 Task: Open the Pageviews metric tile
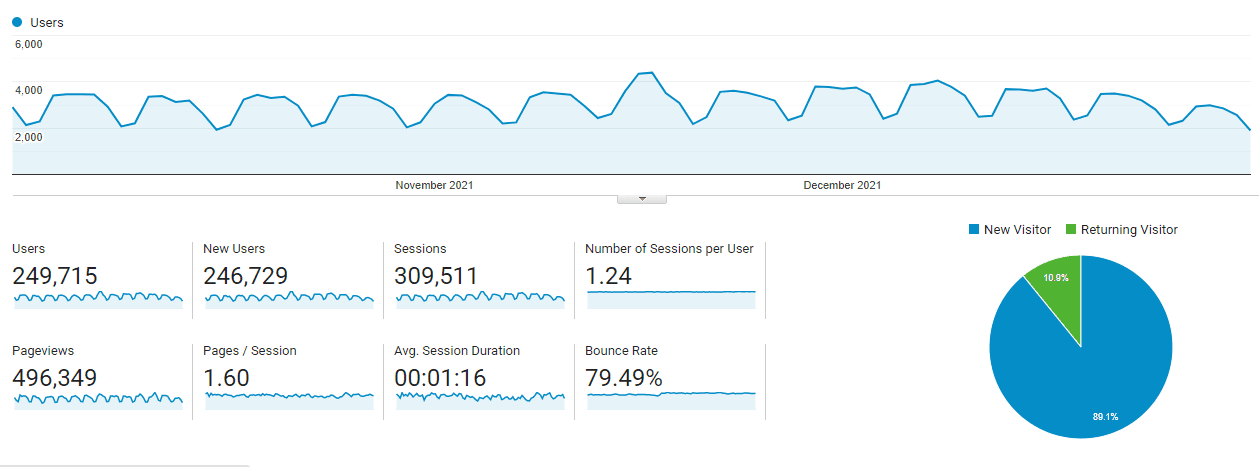97,381
